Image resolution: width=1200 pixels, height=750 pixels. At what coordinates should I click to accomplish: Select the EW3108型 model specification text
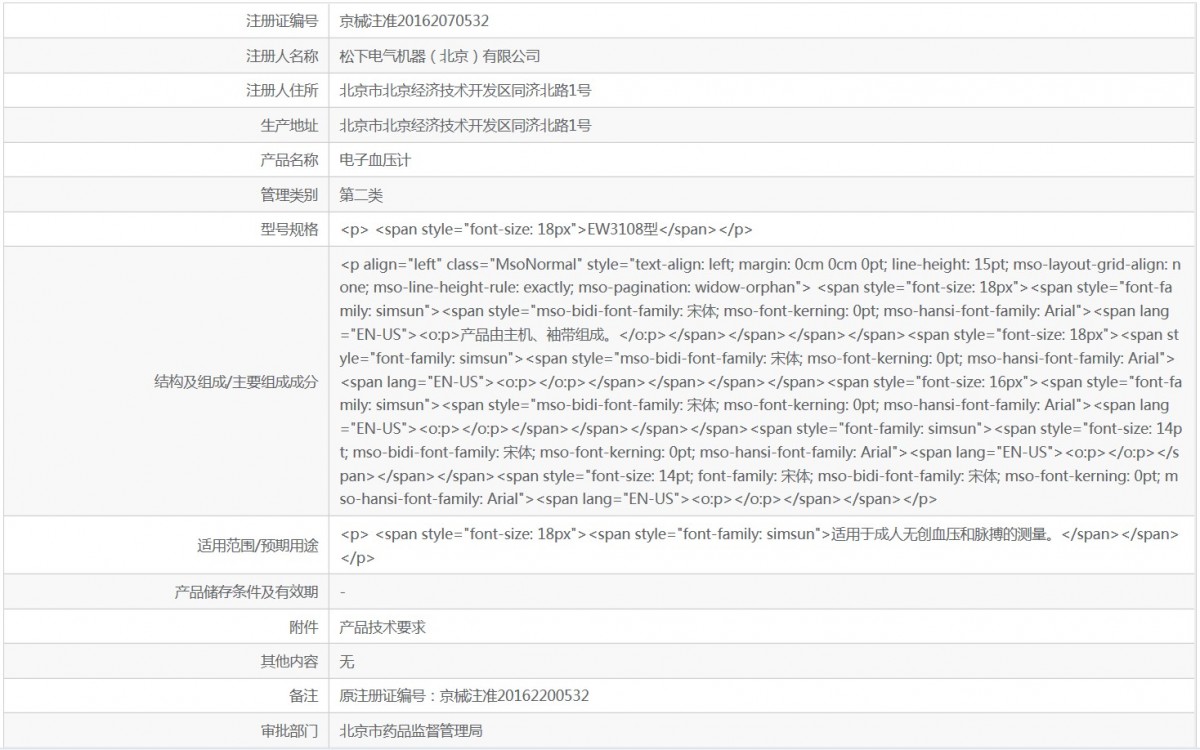click(547, 229)
